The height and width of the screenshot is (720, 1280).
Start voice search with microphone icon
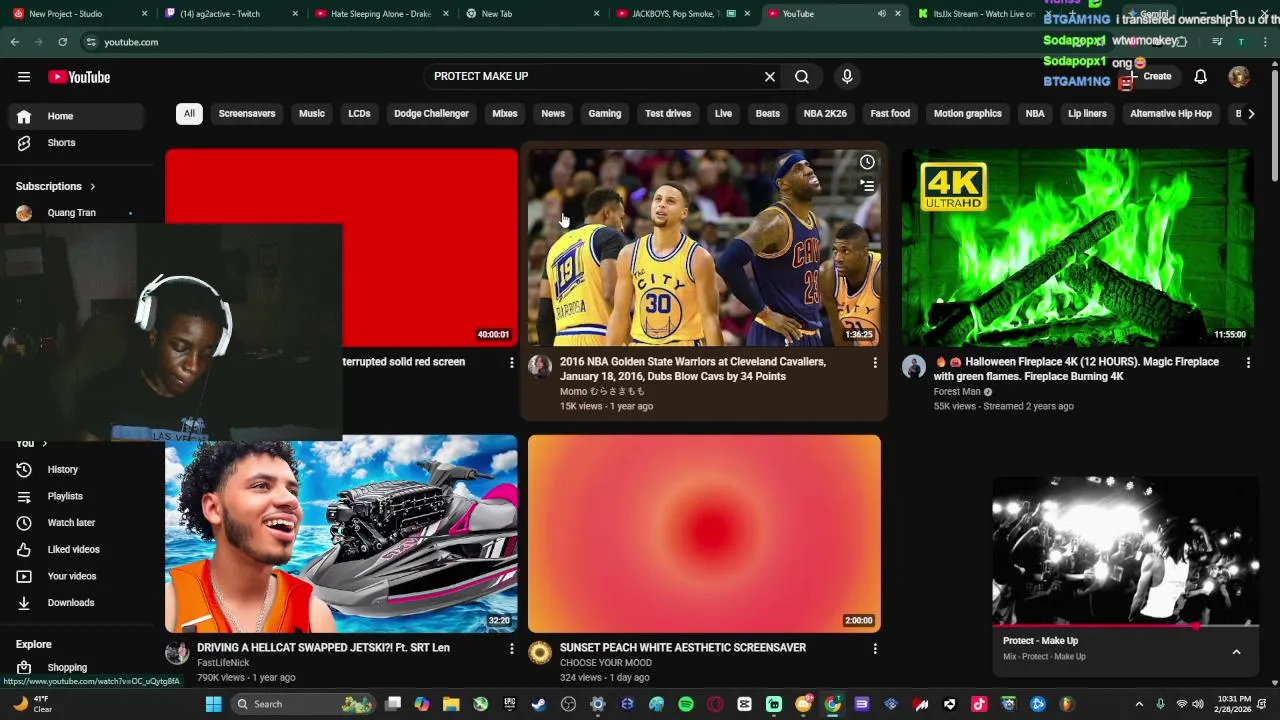847,76
